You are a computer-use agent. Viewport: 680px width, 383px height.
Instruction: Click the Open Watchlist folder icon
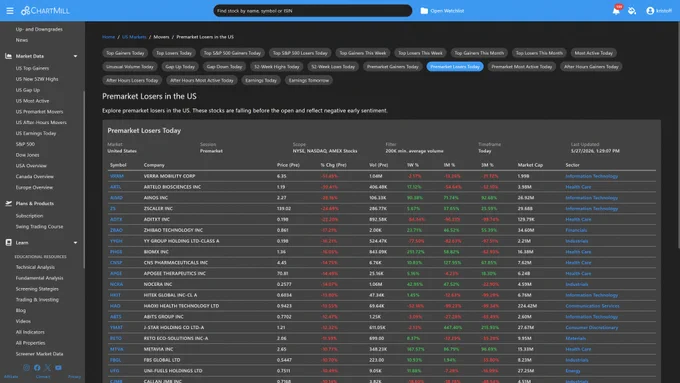pos(424,10)
